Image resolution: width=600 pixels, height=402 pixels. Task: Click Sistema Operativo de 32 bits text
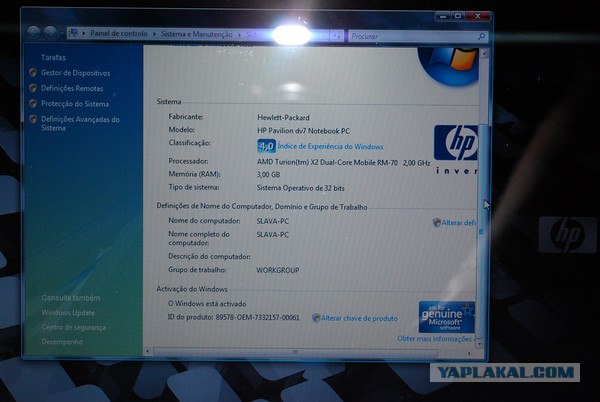point(300,188)
